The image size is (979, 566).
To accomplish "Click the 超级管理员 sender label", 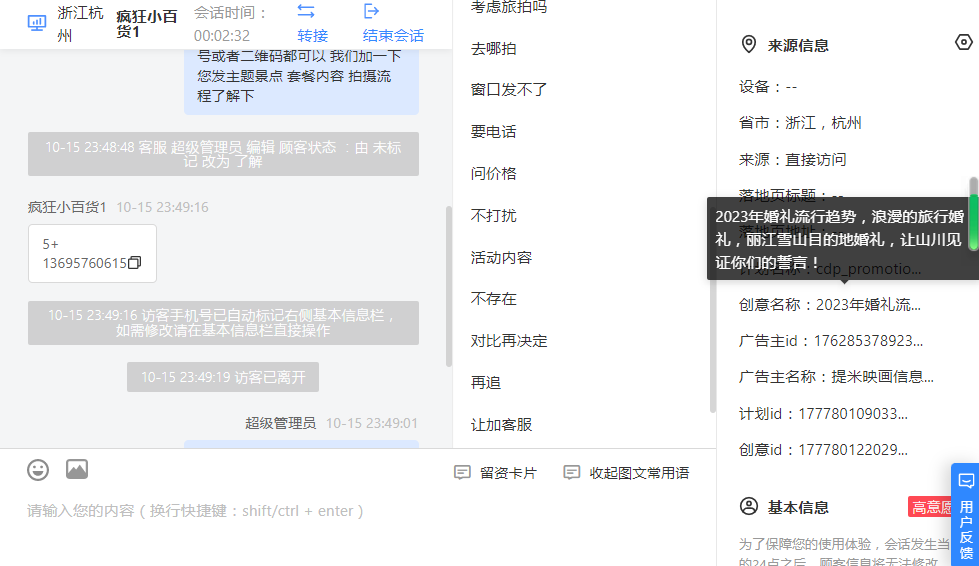I will pyautogui.click(x=280, y=423).
